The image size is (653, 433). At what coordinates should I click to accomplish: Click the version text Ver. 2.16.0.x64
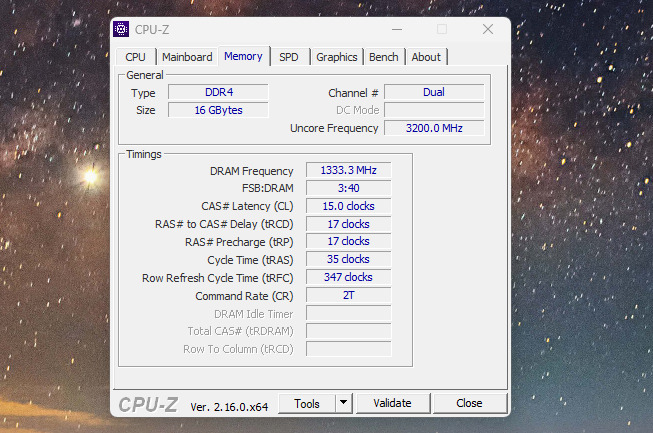click(x=229, y=407)
